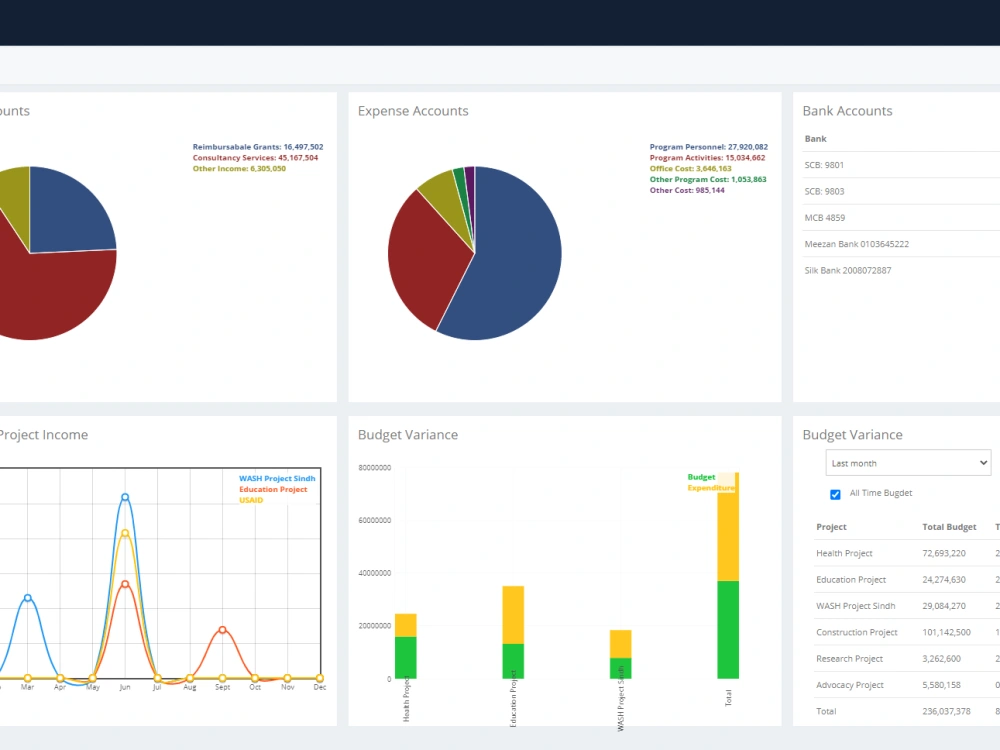The width and height of the screenshot is (1000, 750).
Task: Click the Bank Accounts panel title
Action: 847,111
